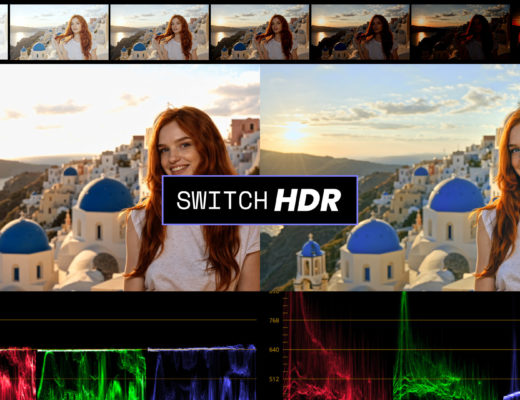The image size is (520, 400).
Task: Select the darkest sunset filmstrip thumbnail
Action: [460, 32]
